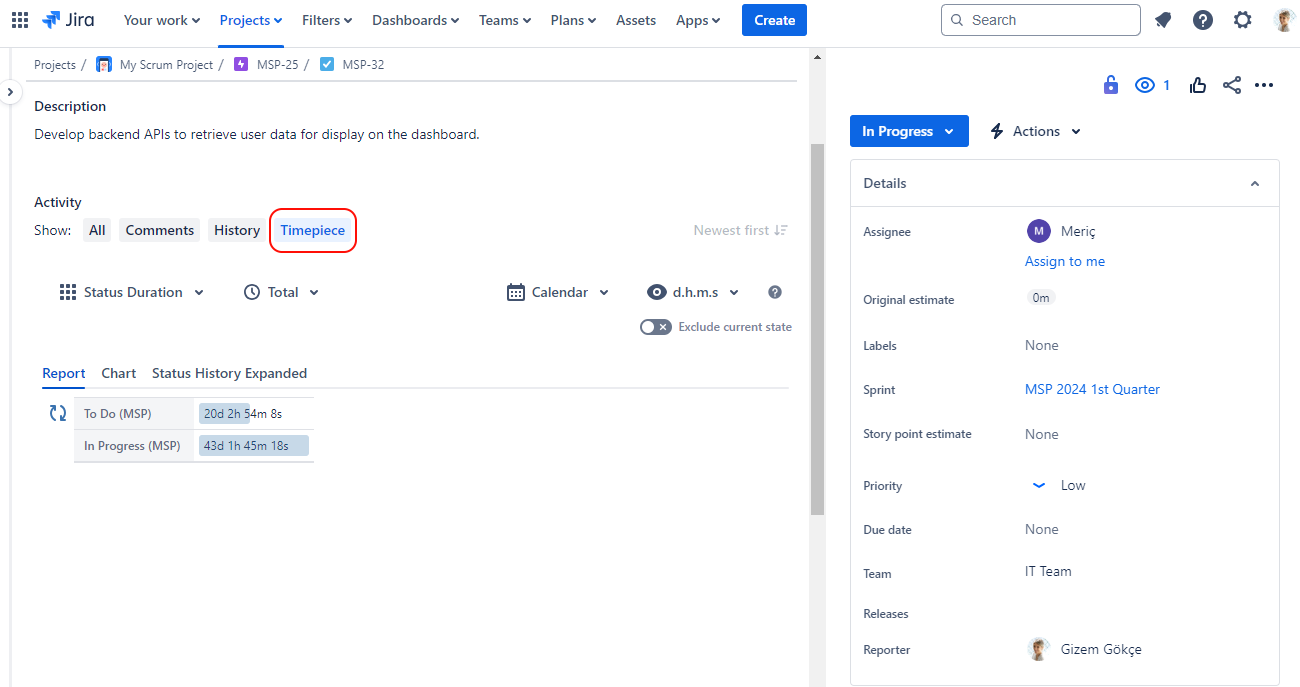Toggle the watch issue eye icon
Image resolution: width=1300 pixels, height=687 pixels.
click(1145, 85)
